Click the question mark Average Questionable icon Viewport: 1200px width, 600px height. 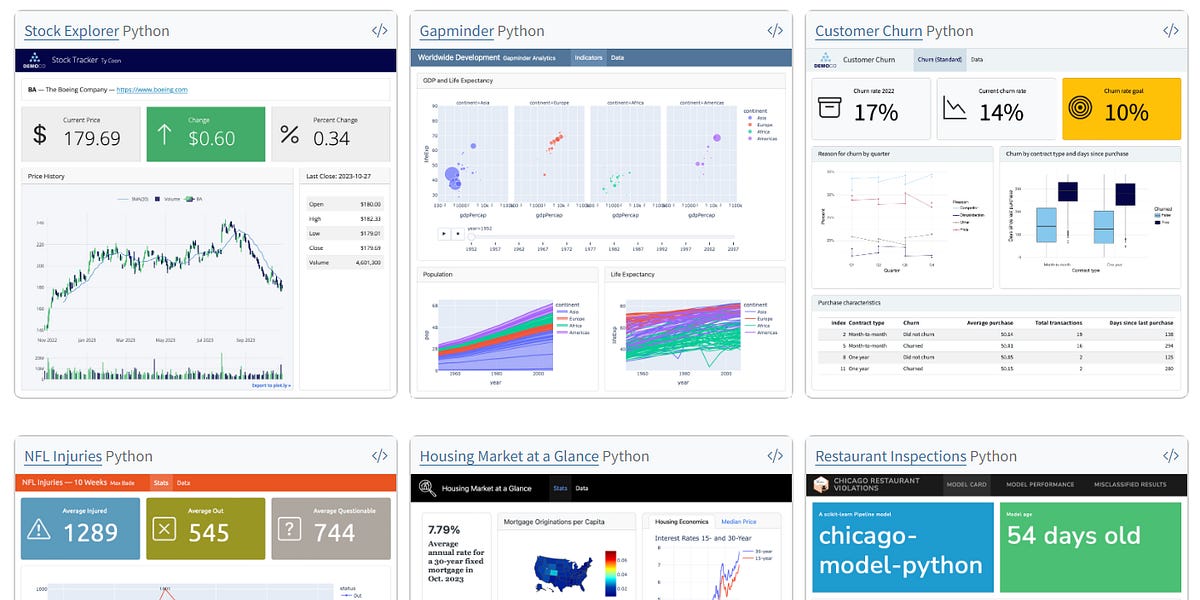[290, 528]
